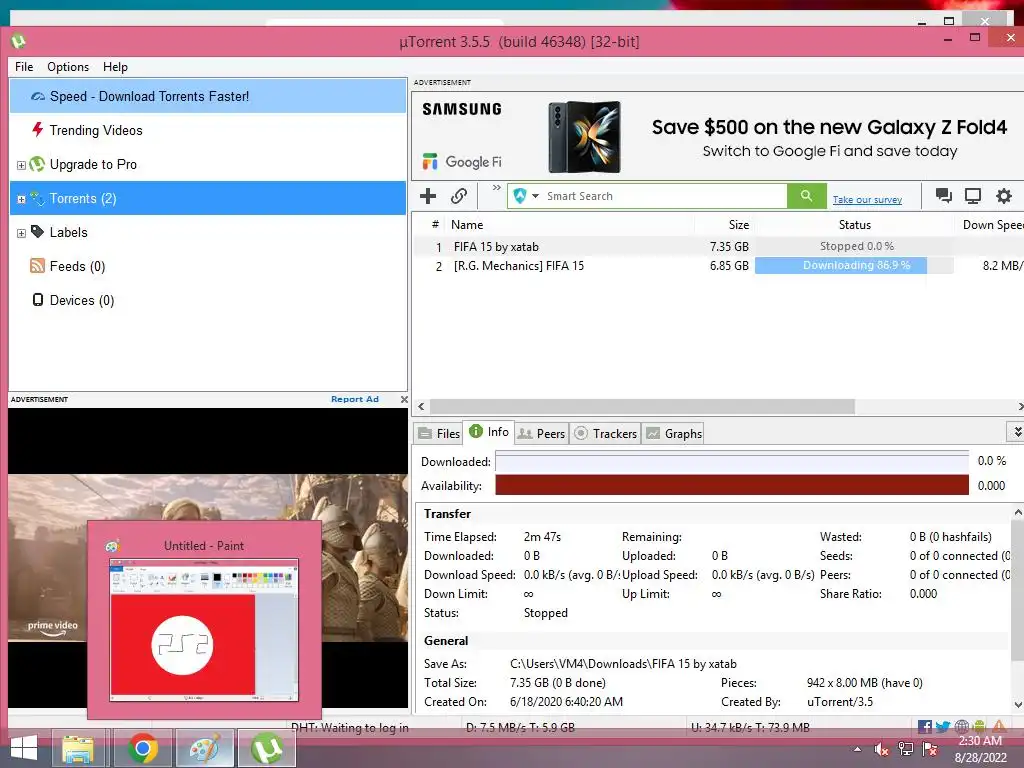Screen dimensions: 1024x768
Task: Sort by the # column header
Action: [x=435, y=225]
